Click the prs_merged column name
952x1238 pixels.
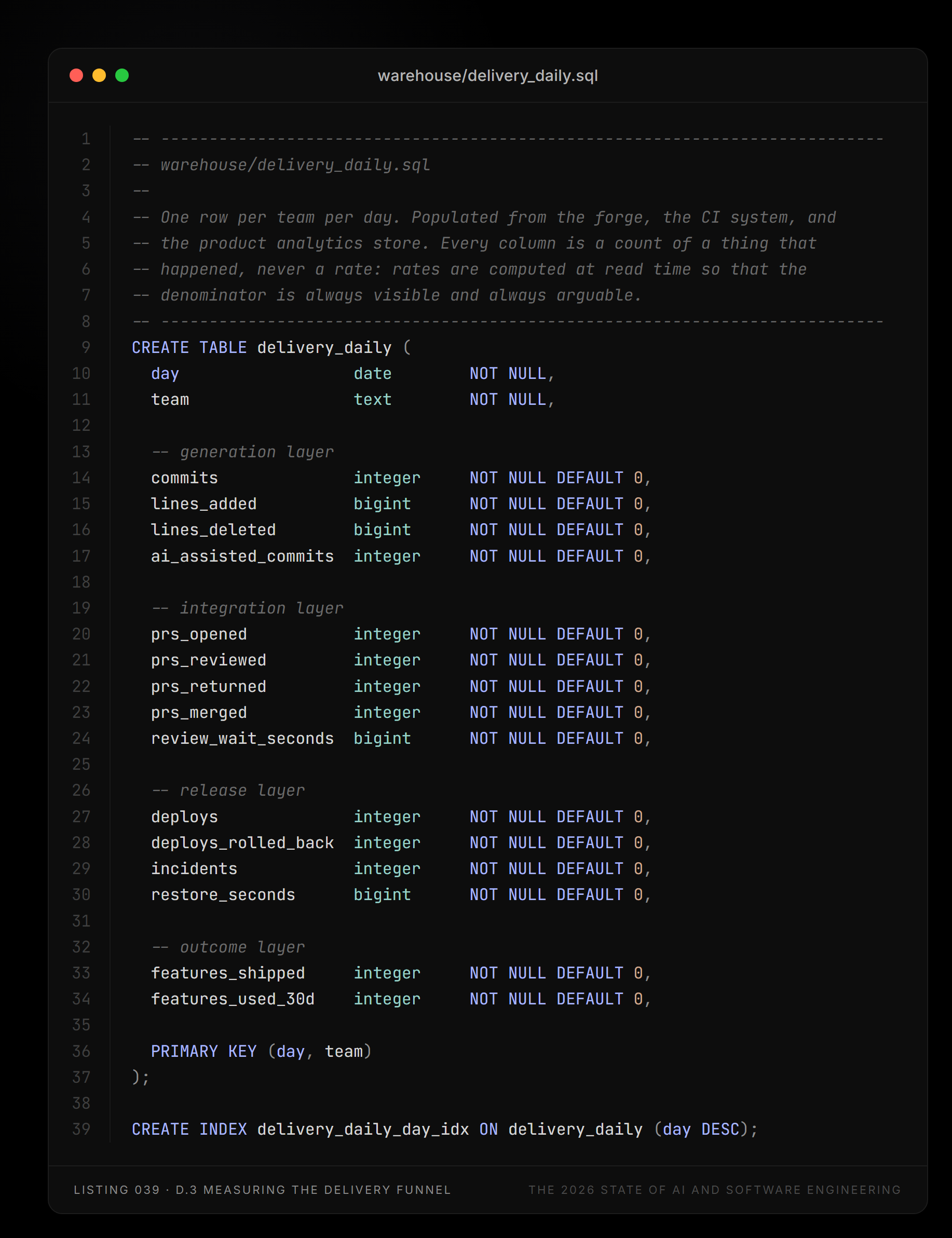(x=199, y=712)
